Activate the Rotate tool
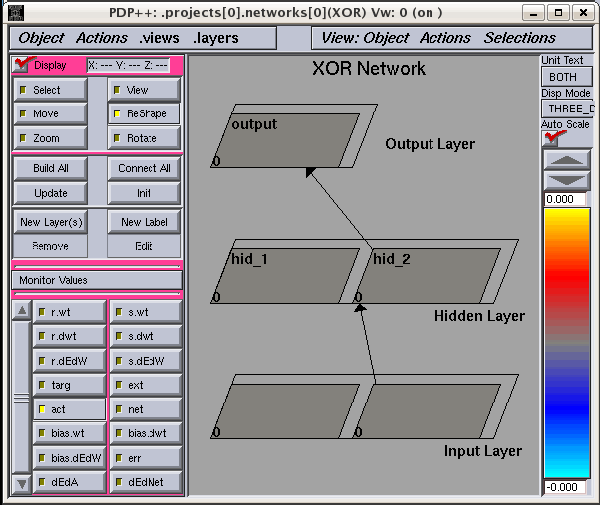The height and width of the screenshot is (505, 600). (x=144, y=138)
